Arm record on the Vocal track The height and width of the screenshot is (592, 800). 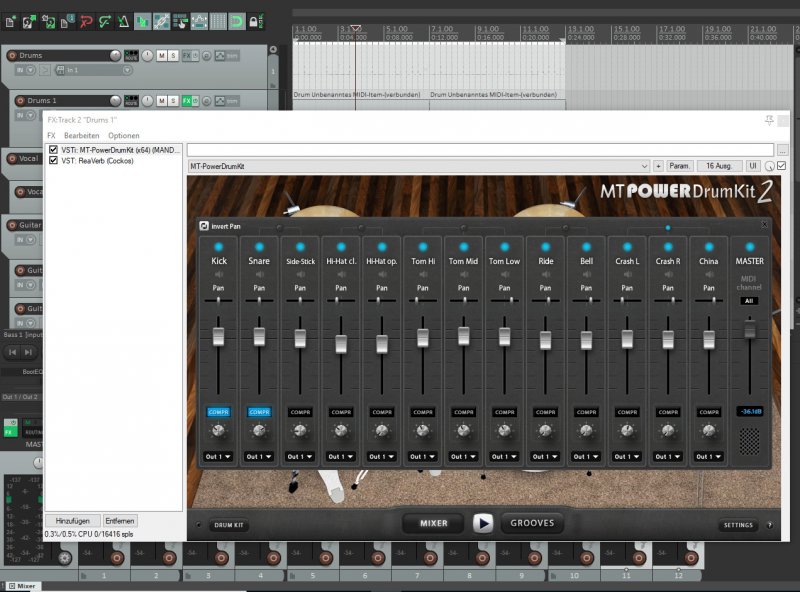point(12,159)
